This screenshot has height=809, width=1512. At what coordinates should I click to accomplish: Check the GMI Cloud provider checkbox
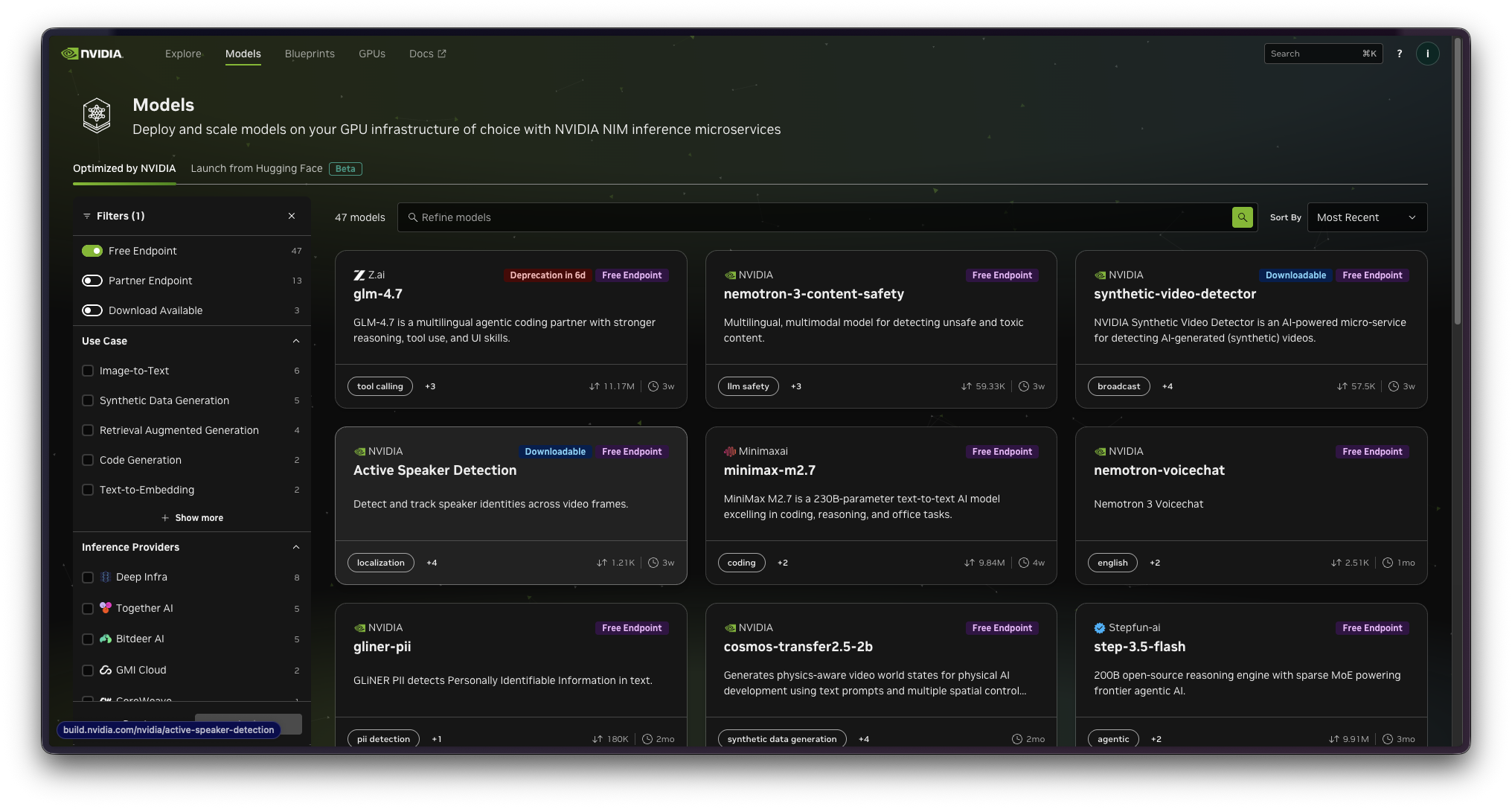coord(88,671)
